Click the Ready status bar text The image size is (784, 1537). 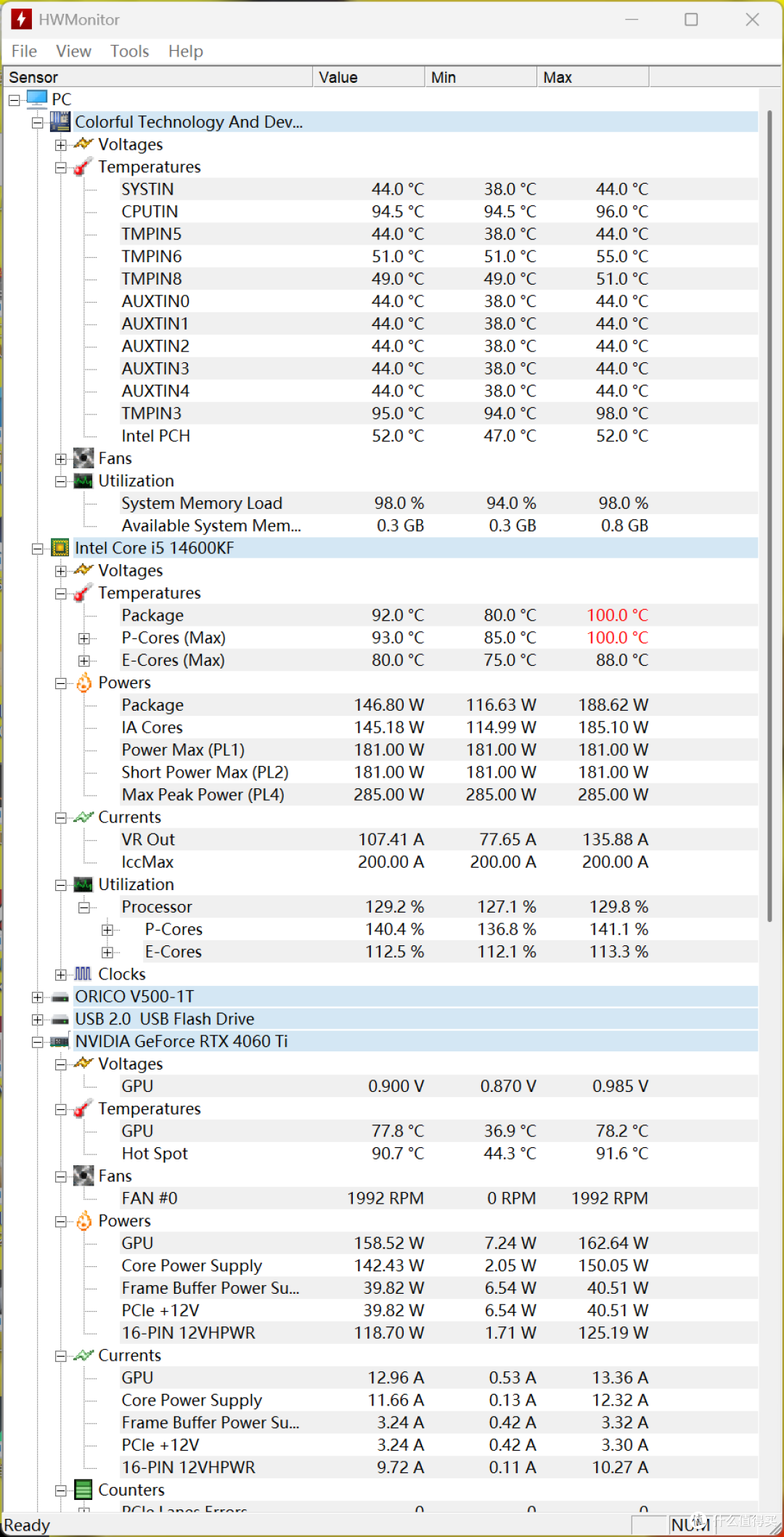pyautogui.click(x=27, y=1525)
